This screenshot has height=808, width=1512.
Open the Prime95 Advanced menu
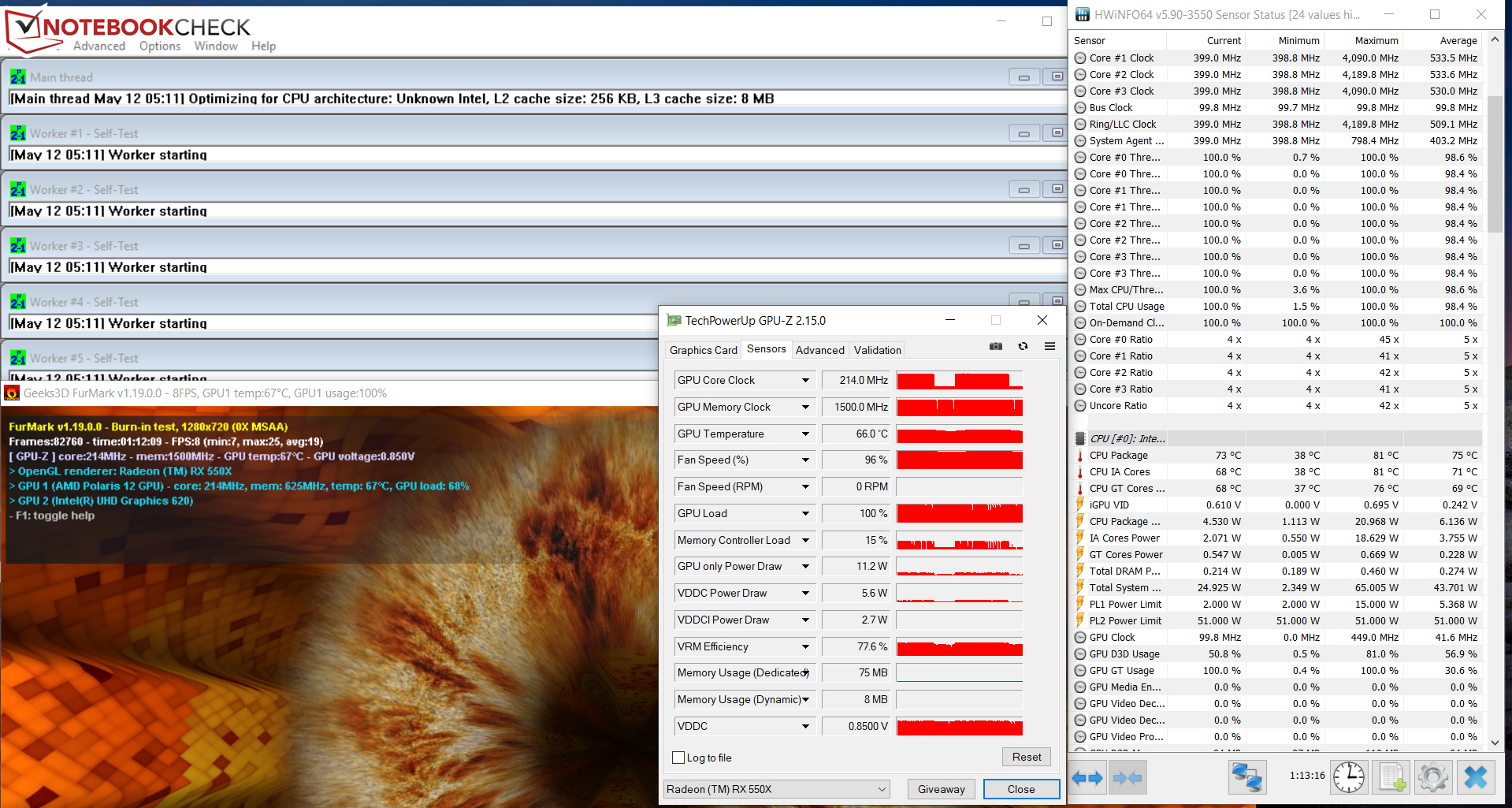(x=99, y=46)
